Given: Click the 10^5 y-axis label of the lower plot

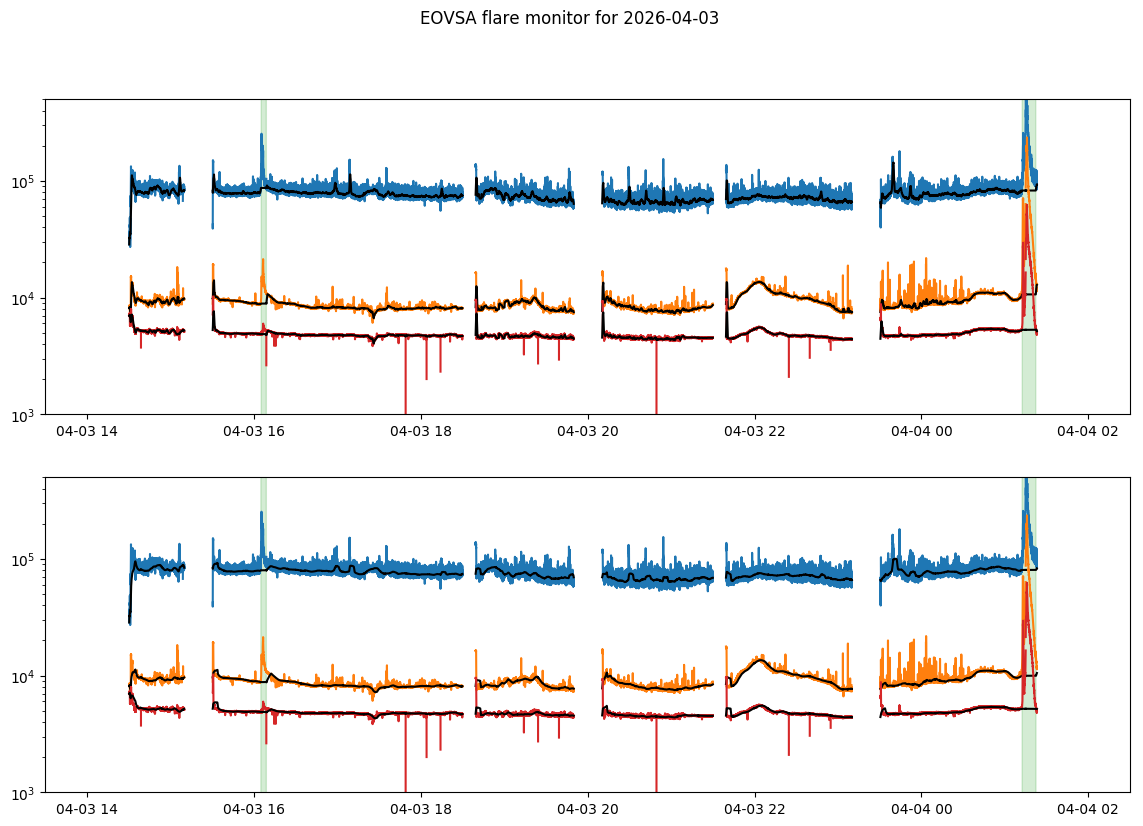Looking at the screenshot, I should point(24,560).
